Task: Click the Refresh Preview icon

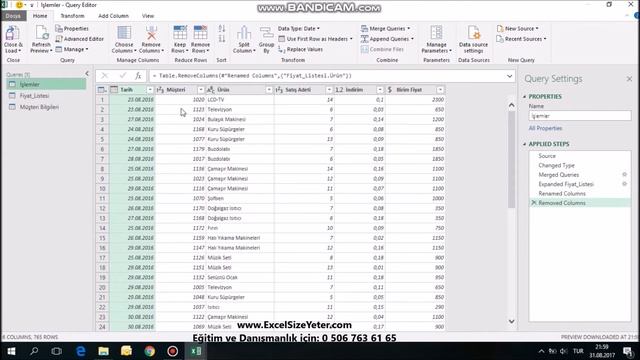Action: tap(41, 33)
